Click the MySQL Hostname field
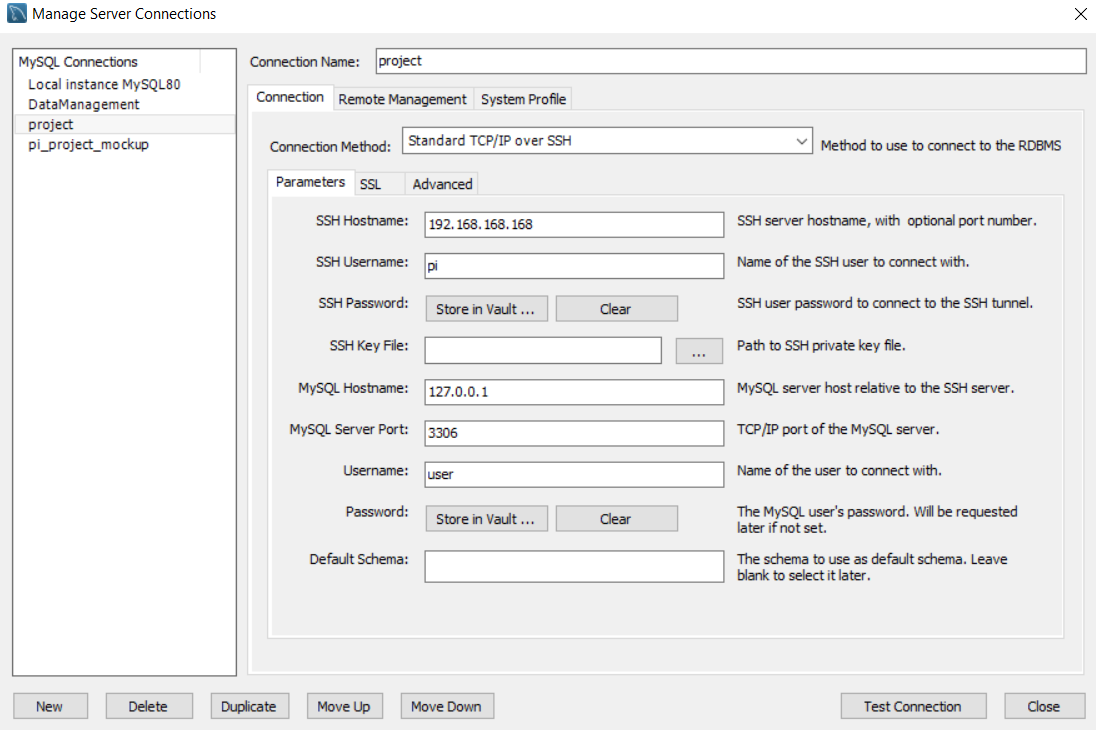This screenshot has height=730, width=1096. [574, 392]
